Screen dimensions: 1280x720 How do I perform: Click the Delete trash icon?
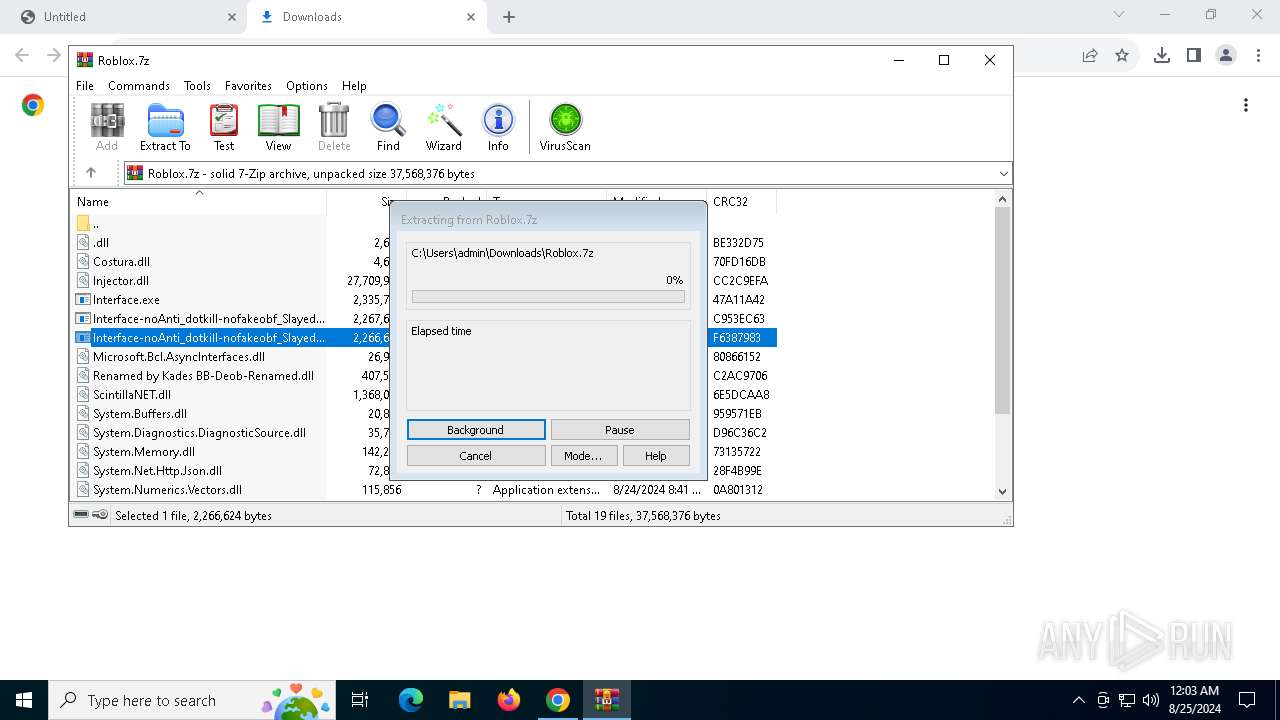[334, 127]
